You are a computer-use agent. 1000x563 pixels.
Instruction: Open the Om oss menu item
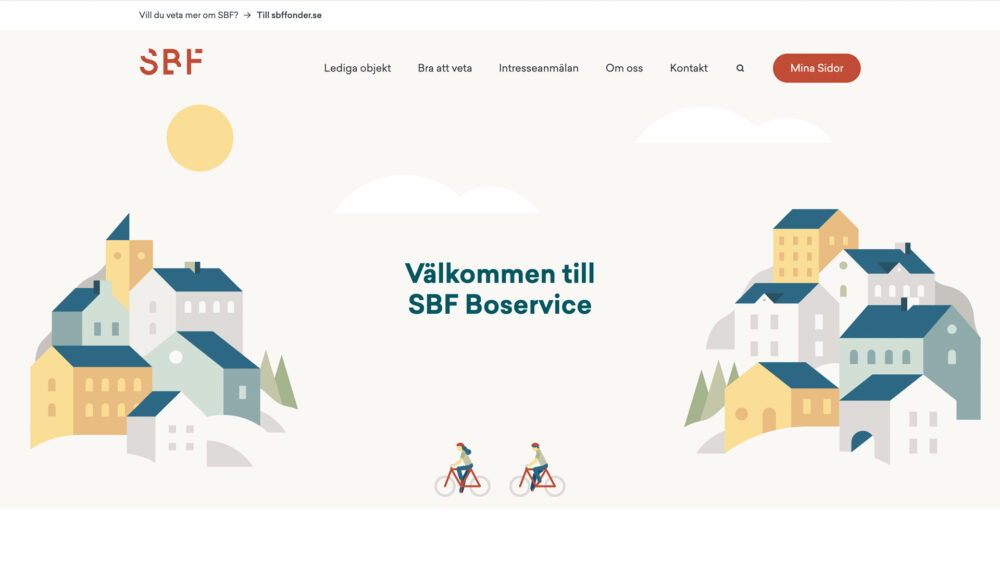click(x=624, y=68)
